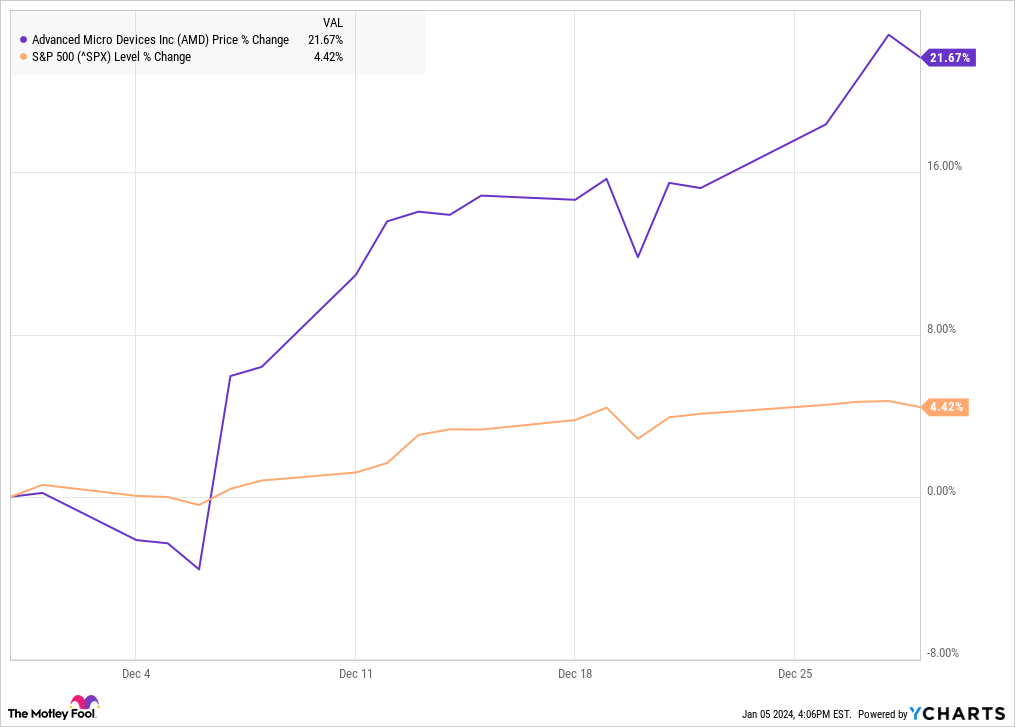Click the Dec 4 date axis label
1015x727 pixels.
pyautogui.click(x=136, y=674)
